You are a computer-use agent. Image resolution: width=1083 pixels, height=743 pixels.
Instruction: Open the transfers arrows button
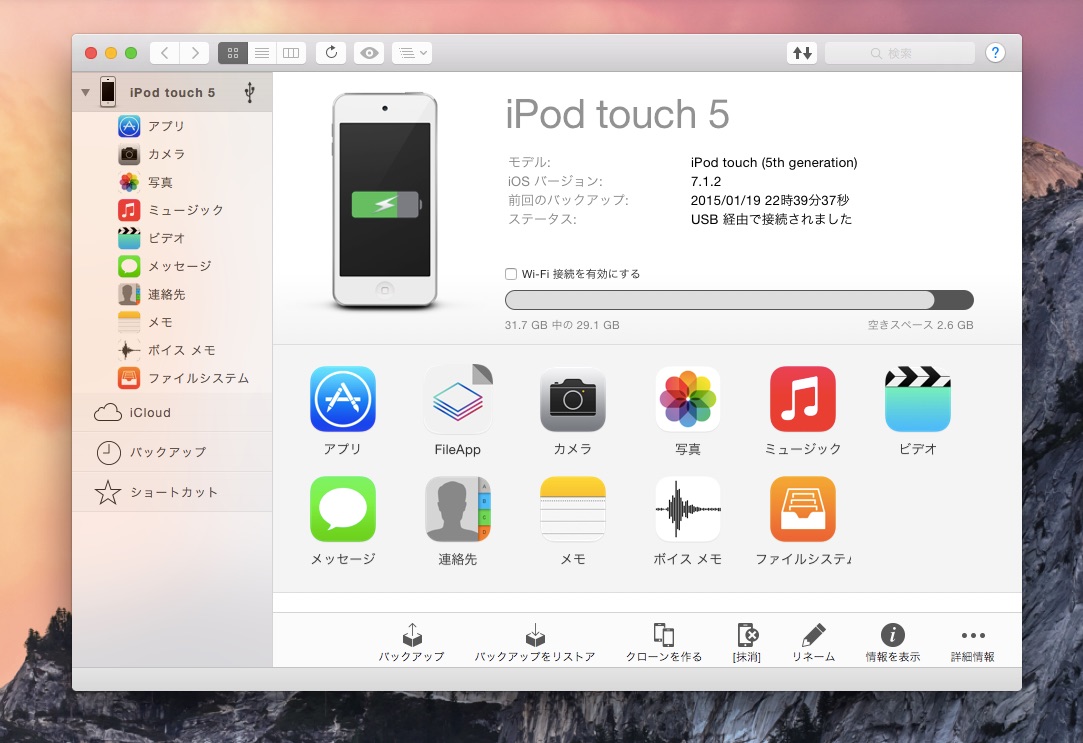802,52
